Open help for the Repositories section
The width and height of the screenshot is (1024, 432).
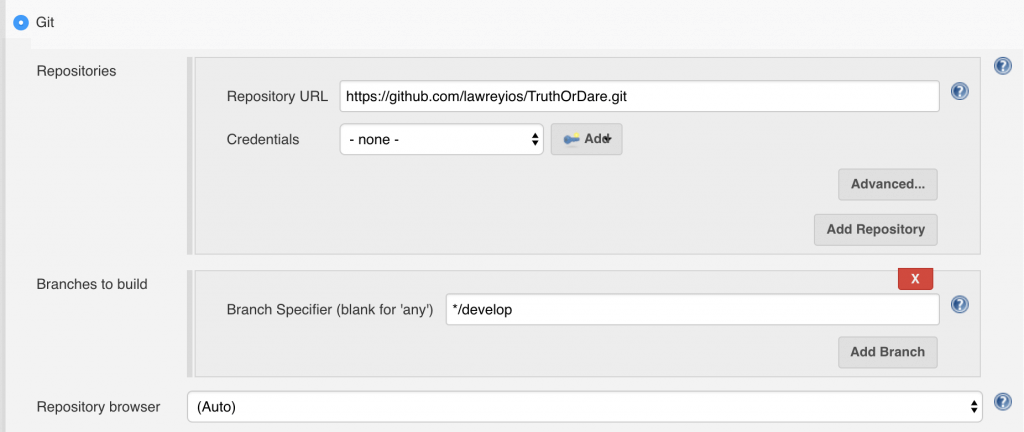click(1003, 66)
